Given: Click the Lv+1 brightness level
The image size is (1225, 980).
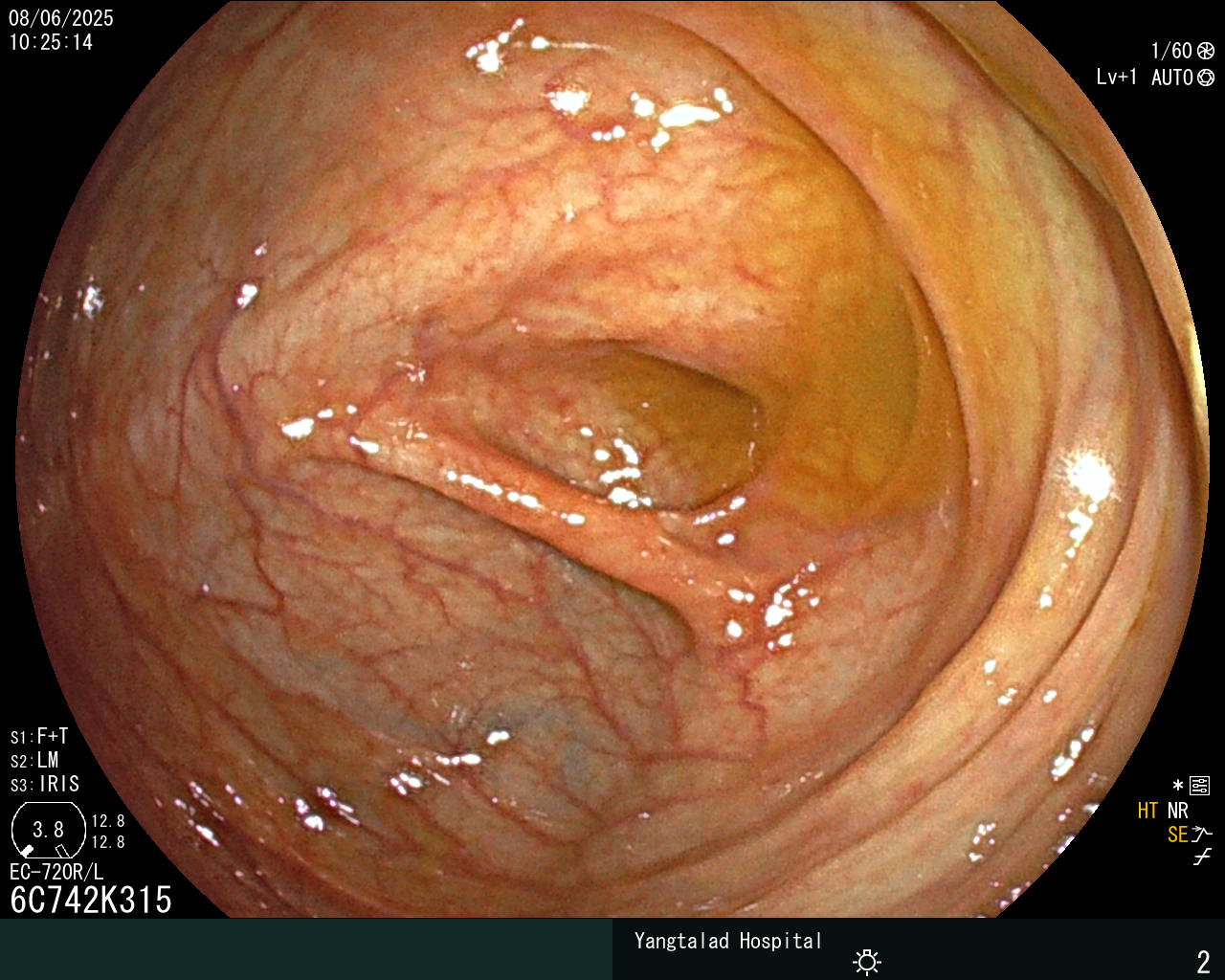Looking at the screenshot, I should (1117, 77).
